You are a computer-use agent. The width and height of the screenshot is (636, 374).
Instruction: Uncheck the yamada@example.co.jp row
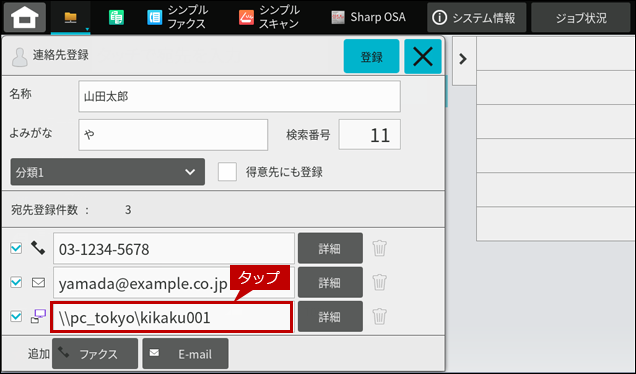16,282
